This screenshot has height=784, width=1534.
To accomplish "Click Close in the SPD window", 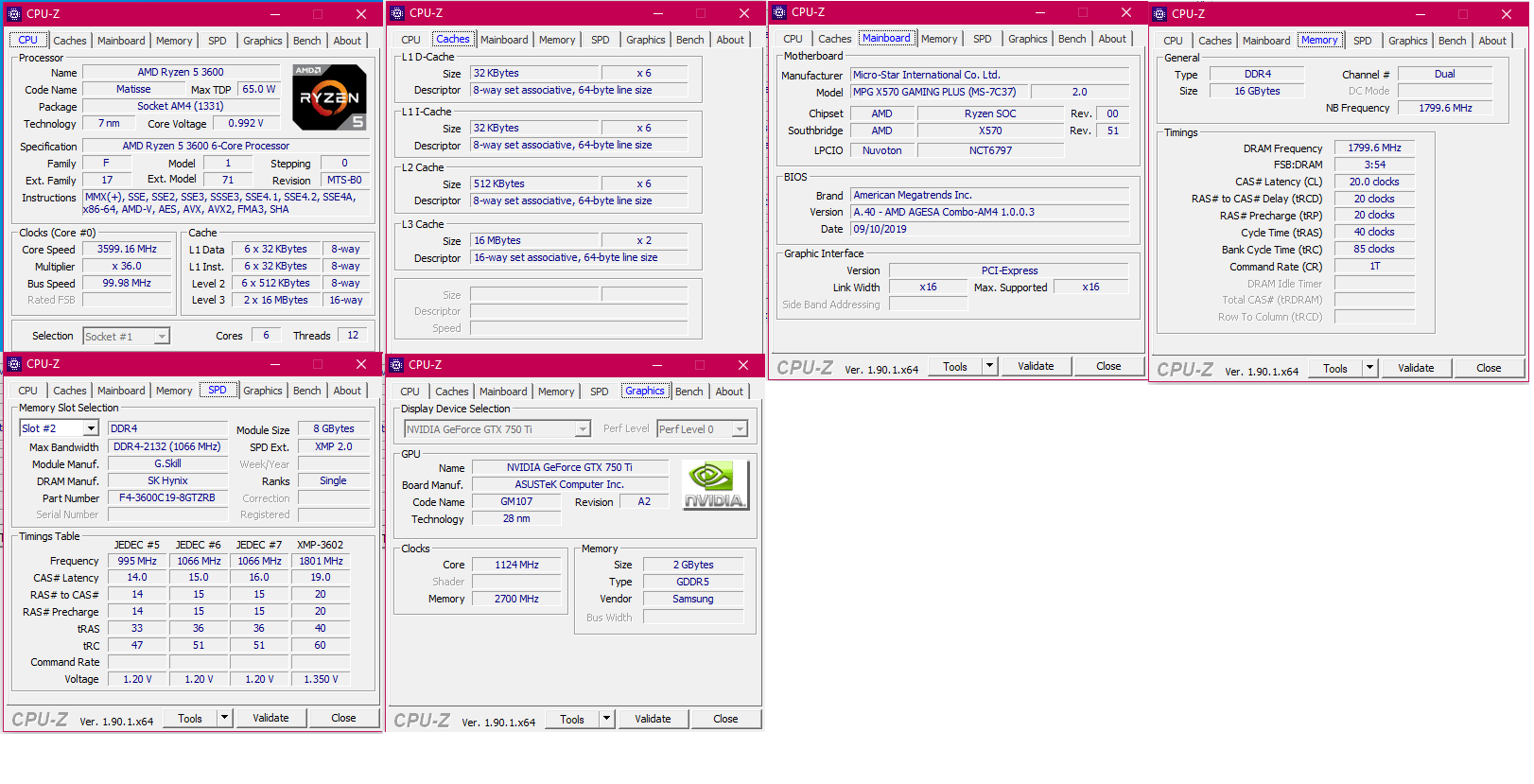I will coord(343,718).
